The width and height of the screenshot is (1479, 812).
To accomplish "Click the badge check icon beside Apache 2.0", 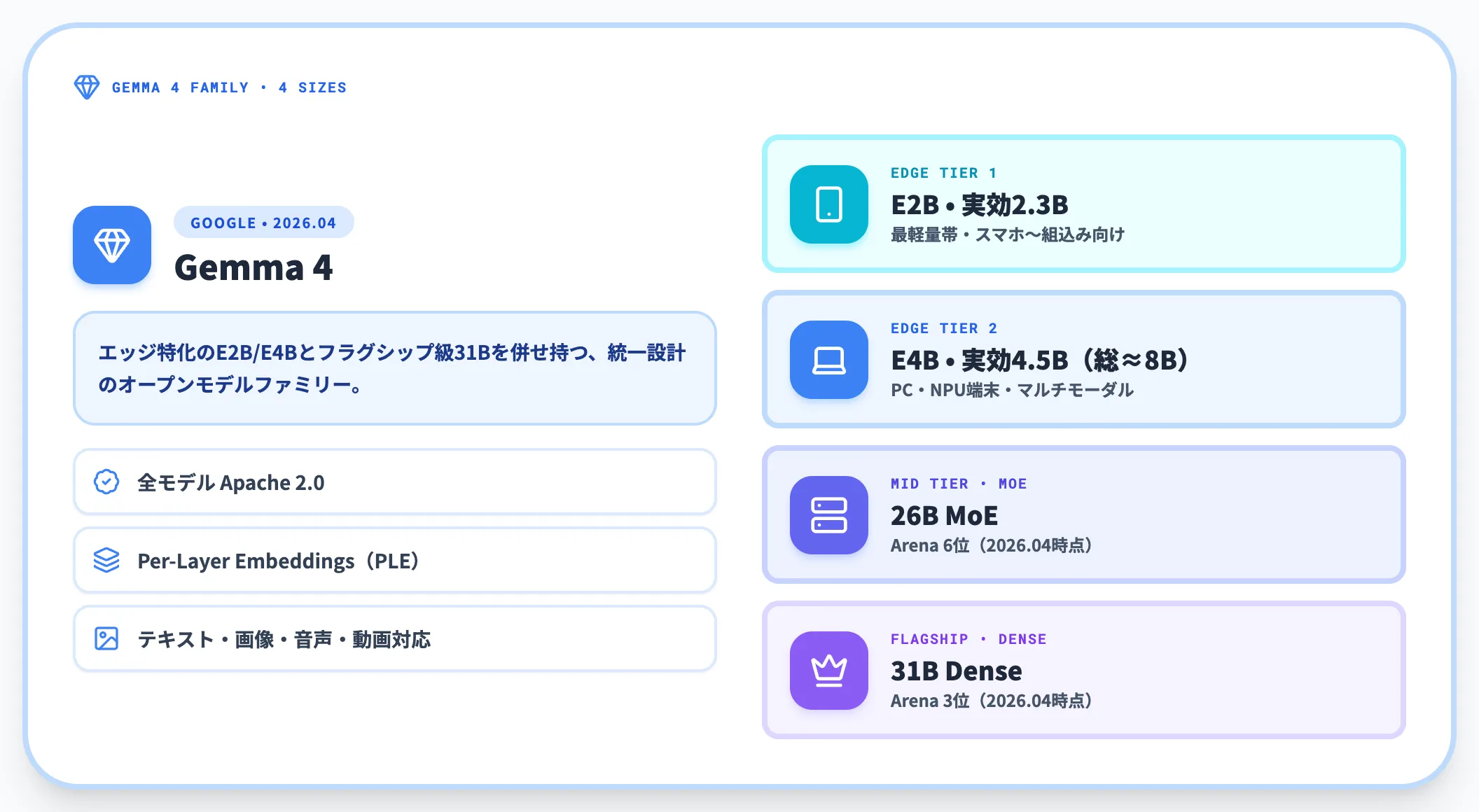I will [106, 482].
